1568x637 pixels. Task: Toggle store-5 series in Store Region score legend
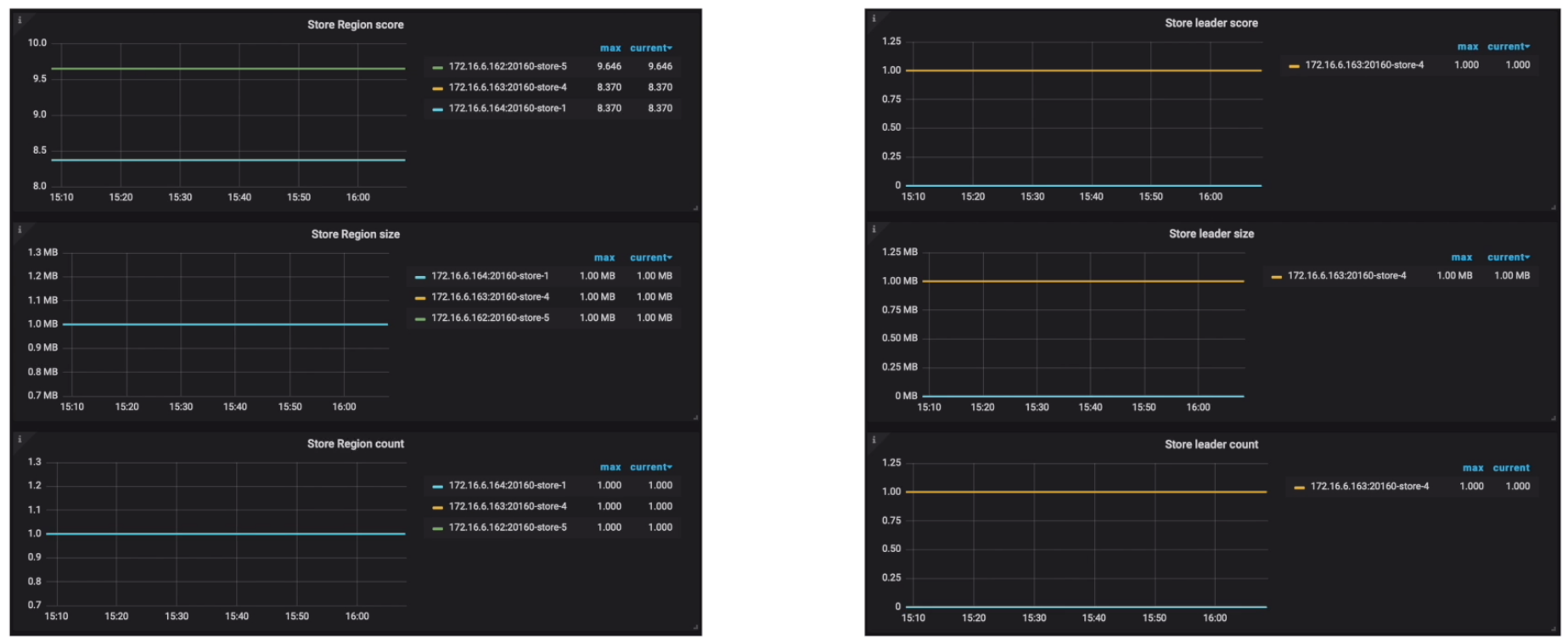pos(508,66)
